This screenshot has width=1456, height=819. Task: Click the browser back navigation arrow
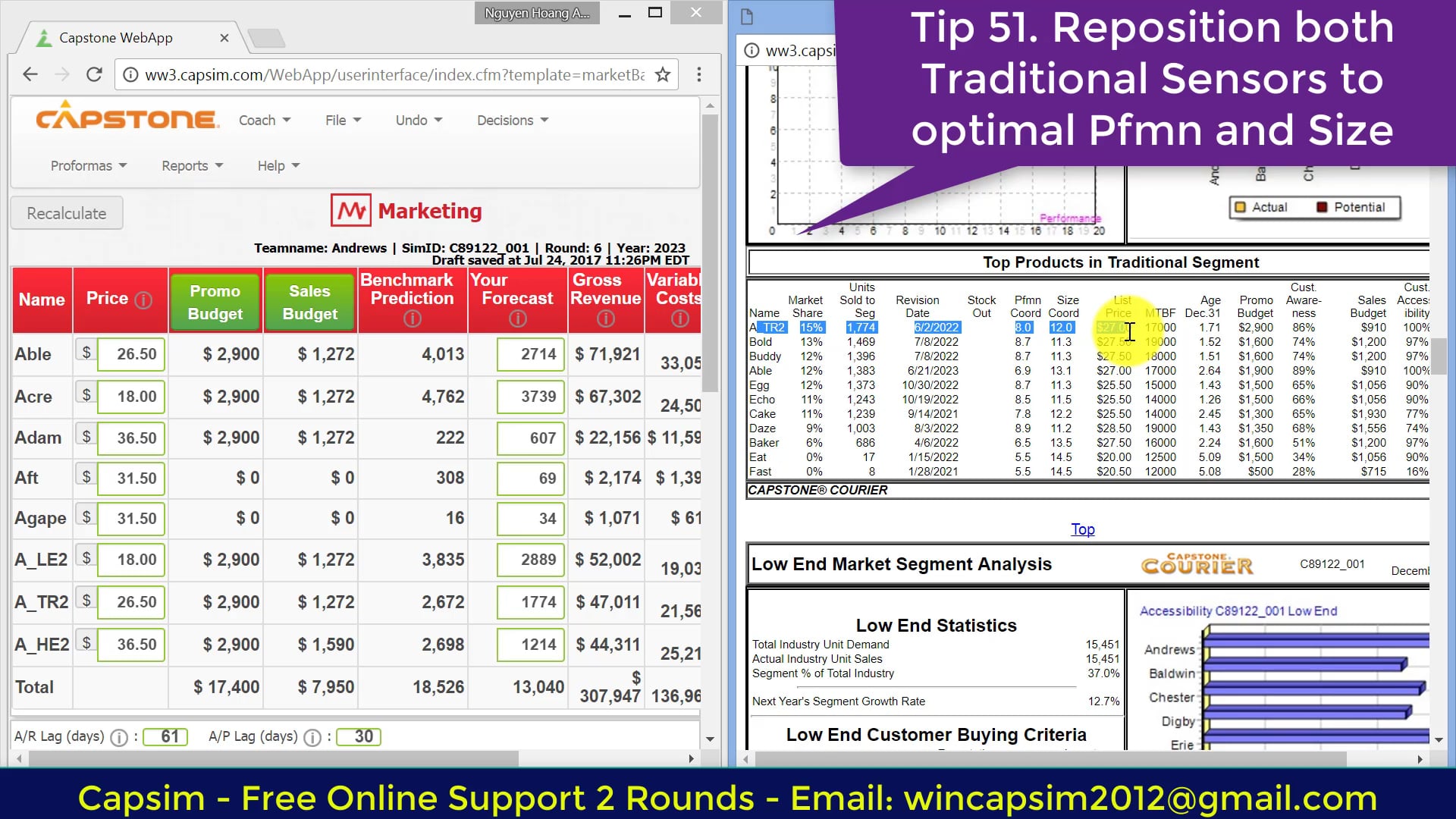point(30,75)
